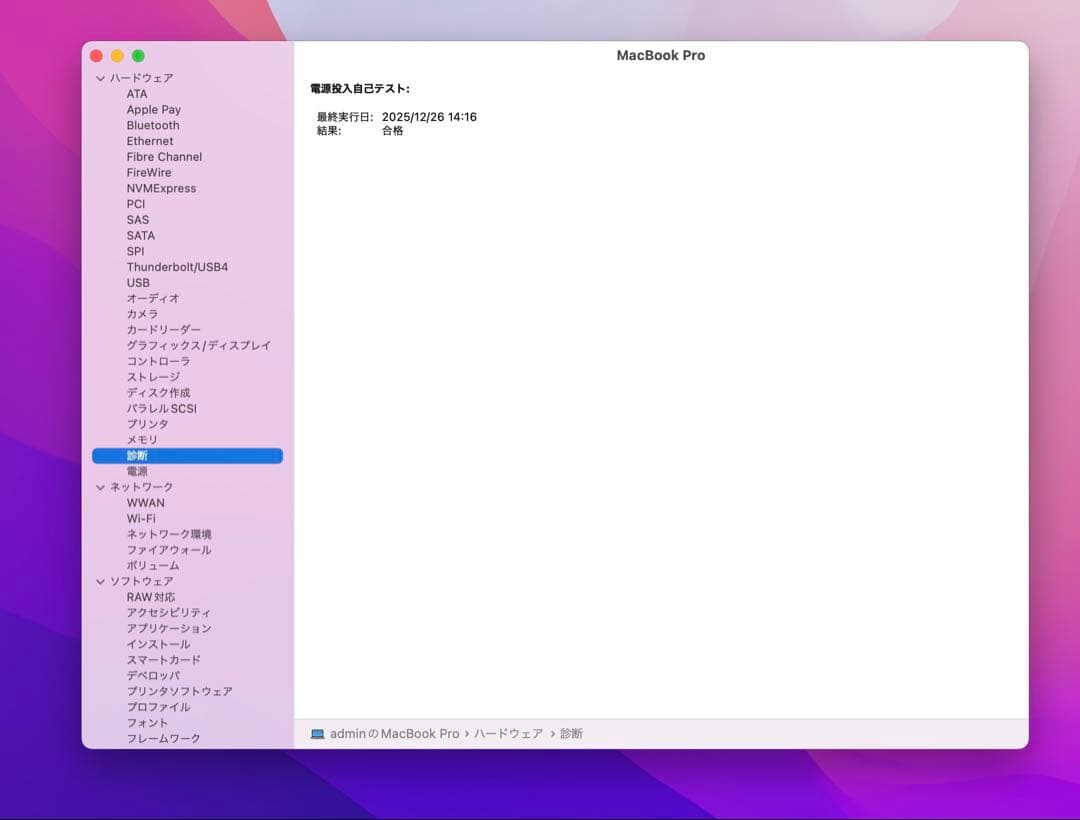
Task: Click adminのMacBook Pro in path bar
Action: click(x=395, y=734)
